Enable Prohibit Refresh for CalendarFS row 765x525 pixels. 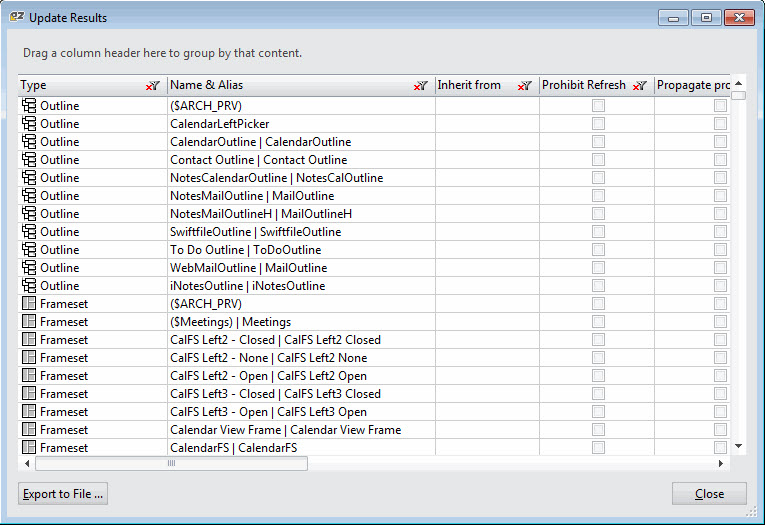(x=598, y=448)
